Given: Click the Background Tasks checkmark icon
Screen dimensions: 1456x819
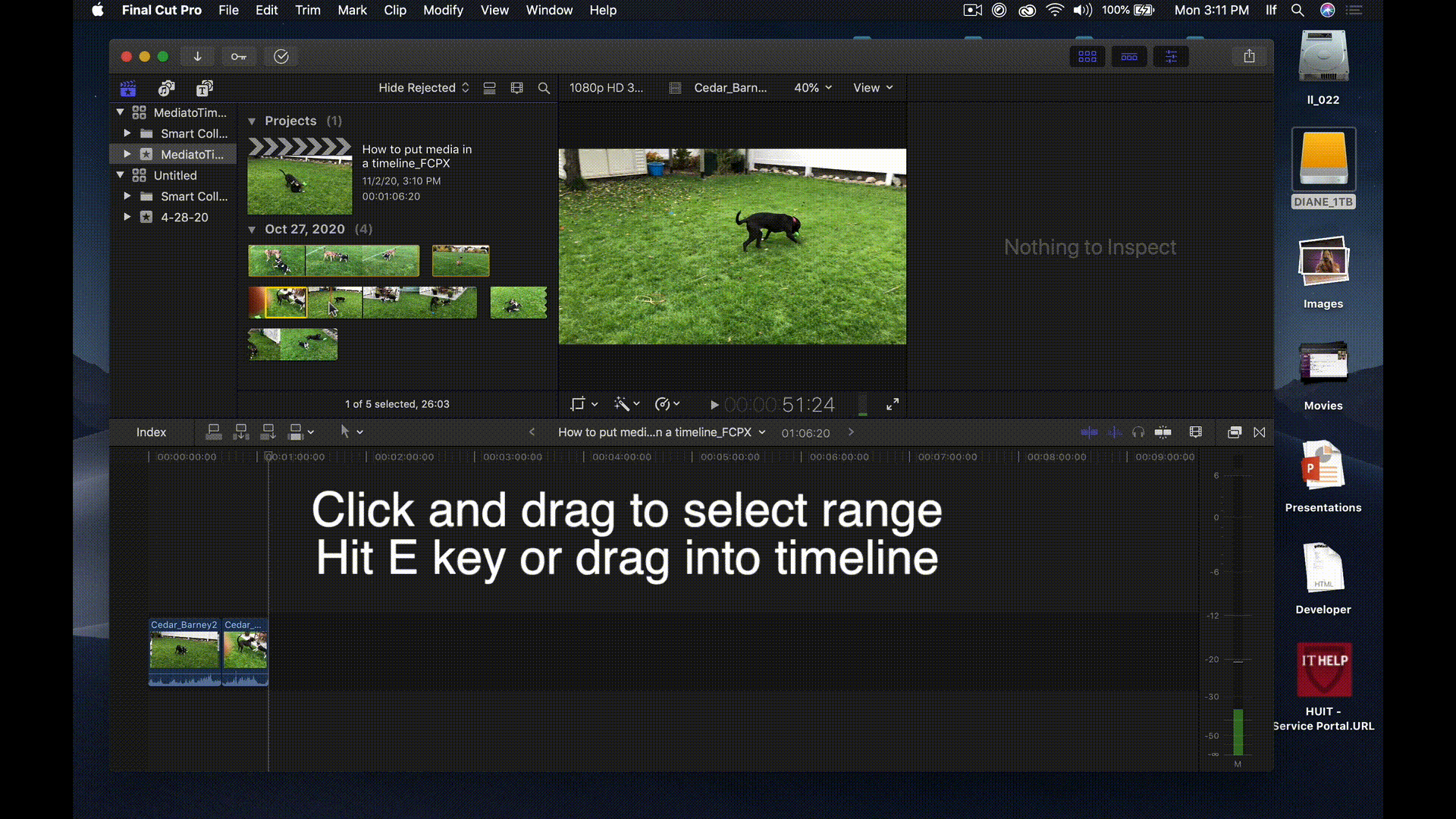Looking at the screenshot, I should (281, 56).
